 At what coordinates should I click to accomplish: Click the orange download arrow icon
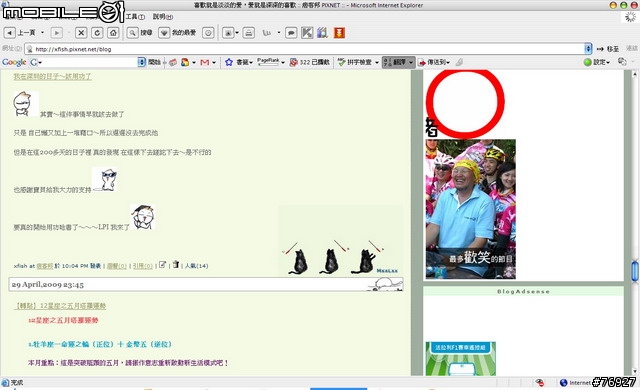339,33
